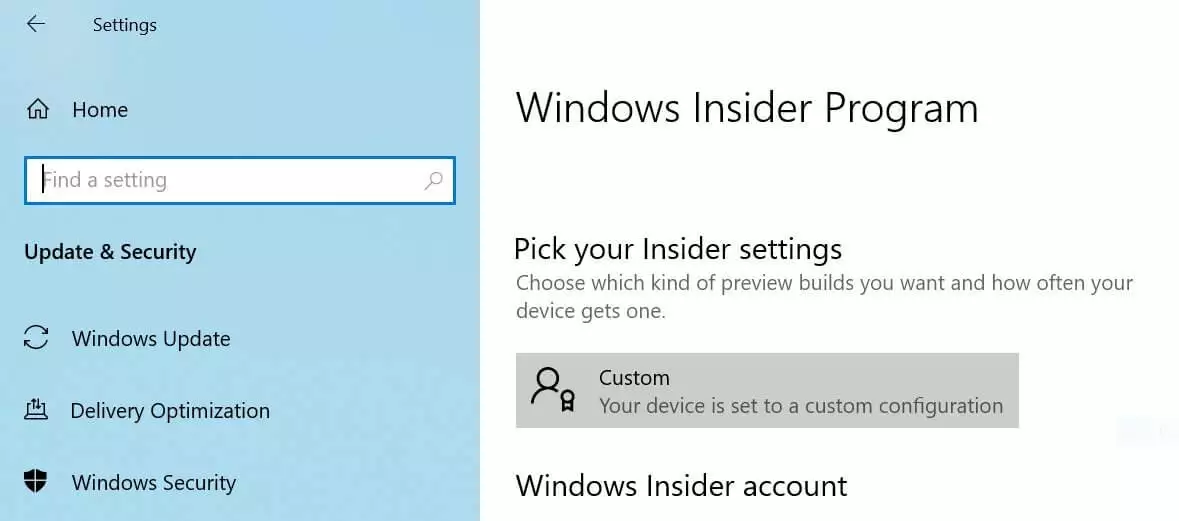This screenshot has width=1179, height=521.
Task: Click the 'Pick your Insider settings' heading
Action: [x=678, y=248]
